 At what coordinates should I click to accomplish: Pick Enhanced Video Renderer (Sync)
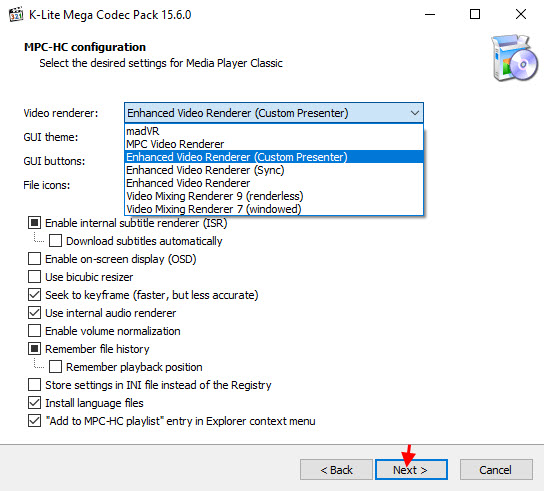pyautogui.click(x=274, y=170)
